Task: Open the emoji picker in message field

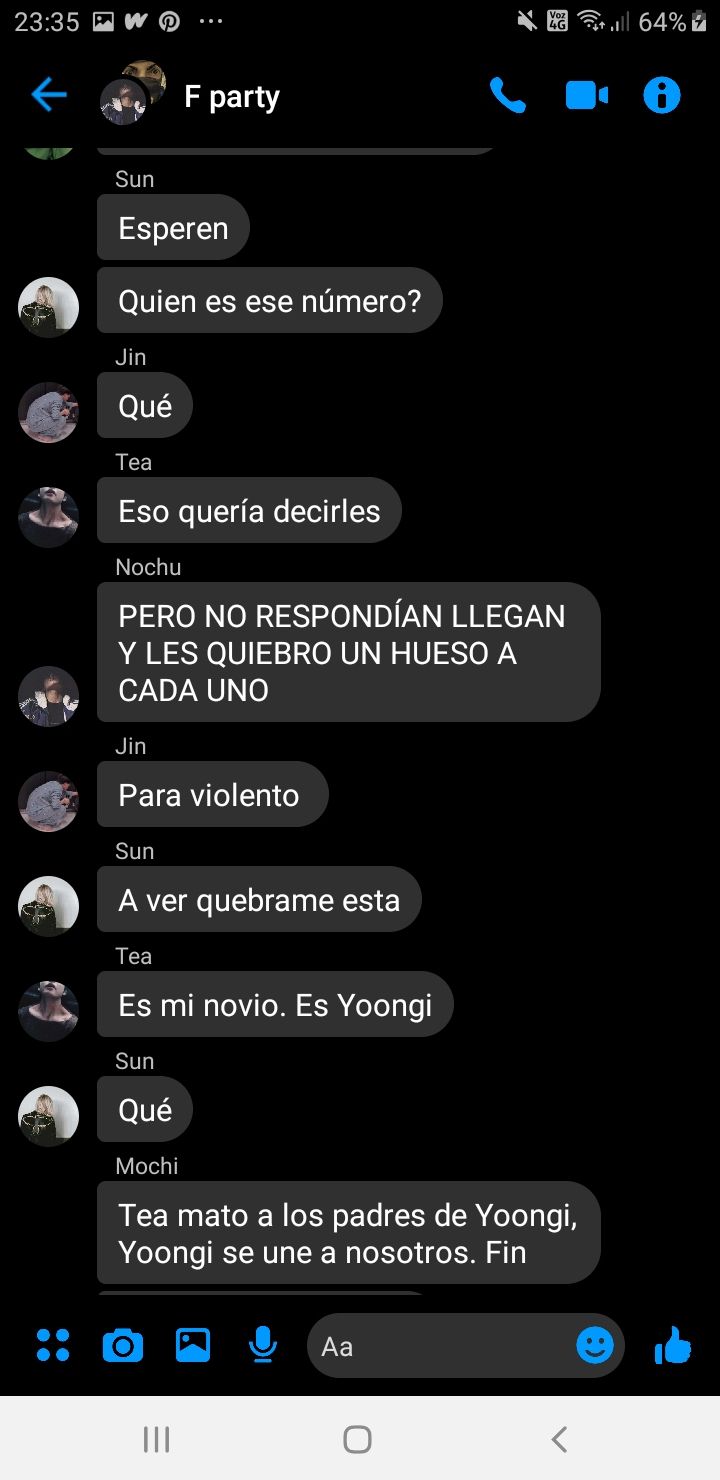Action: (595, 1345)
